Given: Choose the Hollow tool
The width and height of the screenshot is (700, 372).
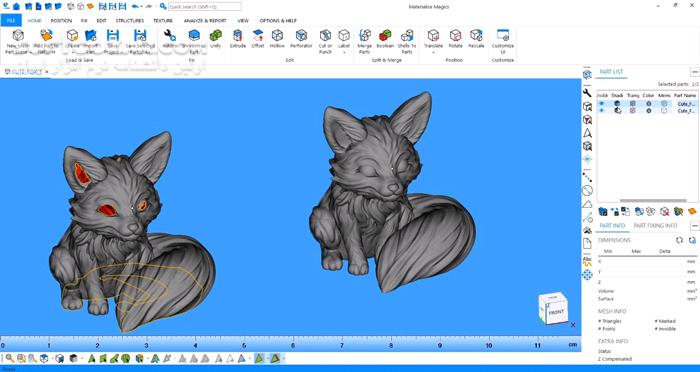Looking at the screenshot, I should pos(277,39).
